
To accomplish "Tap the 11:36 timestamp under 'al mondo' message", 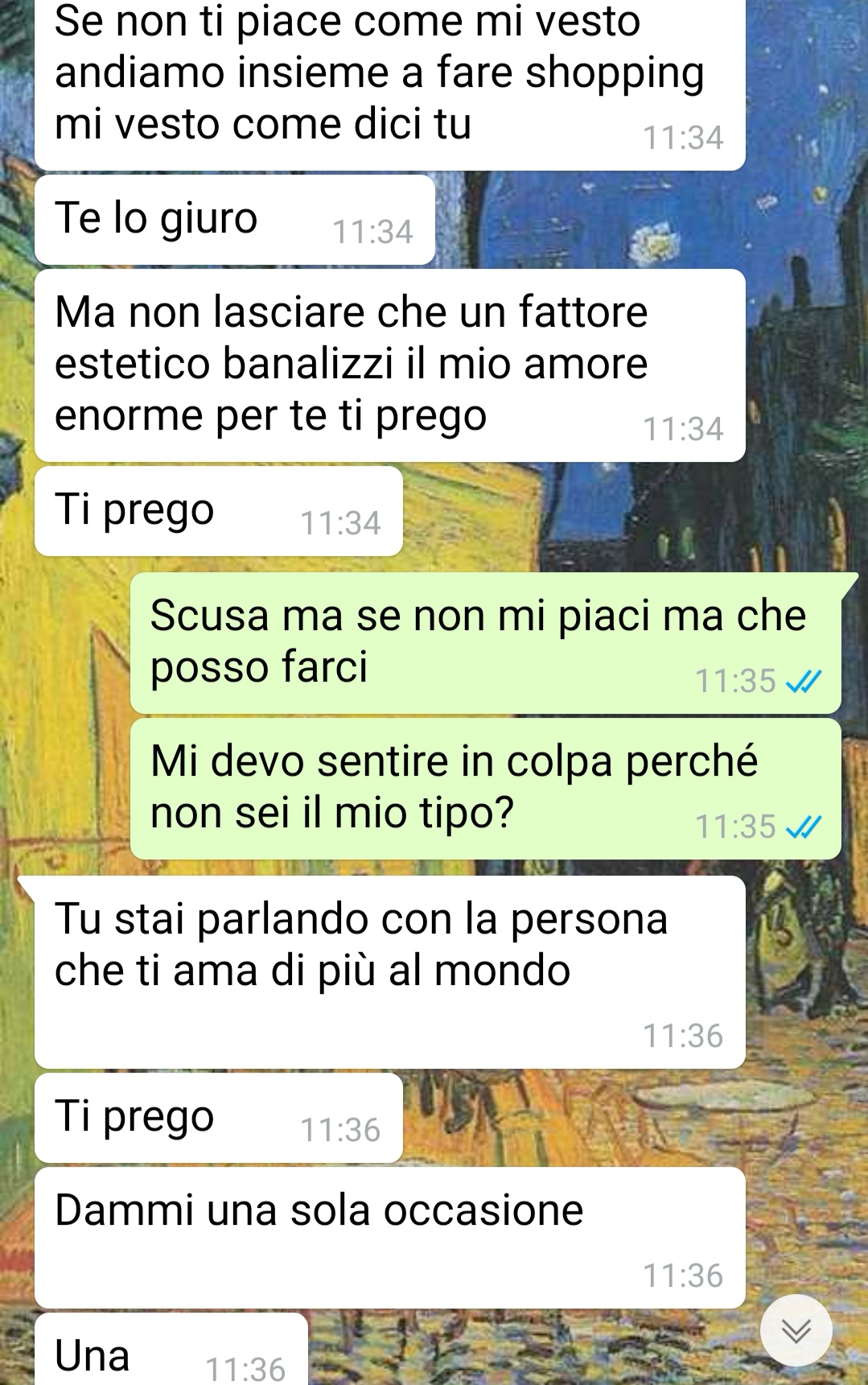I will pyautogui.click(x=683, y=1037).
